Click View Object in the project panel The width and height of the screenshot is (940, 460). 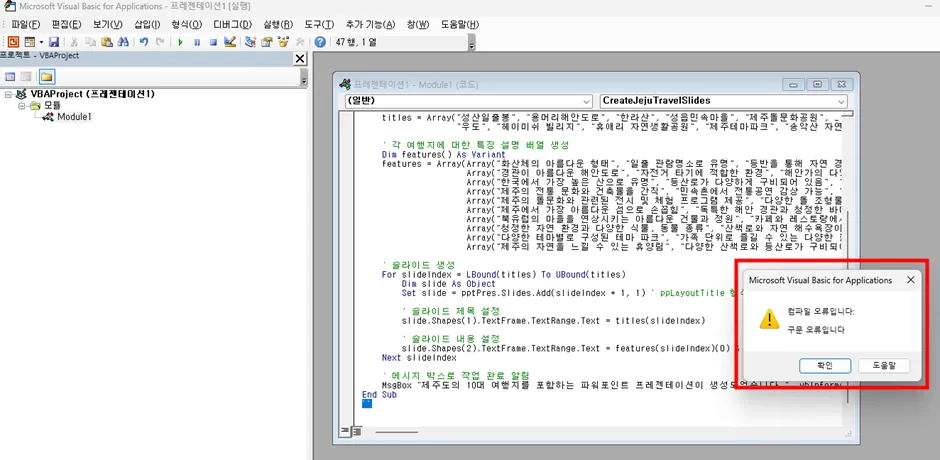point(26,77)
